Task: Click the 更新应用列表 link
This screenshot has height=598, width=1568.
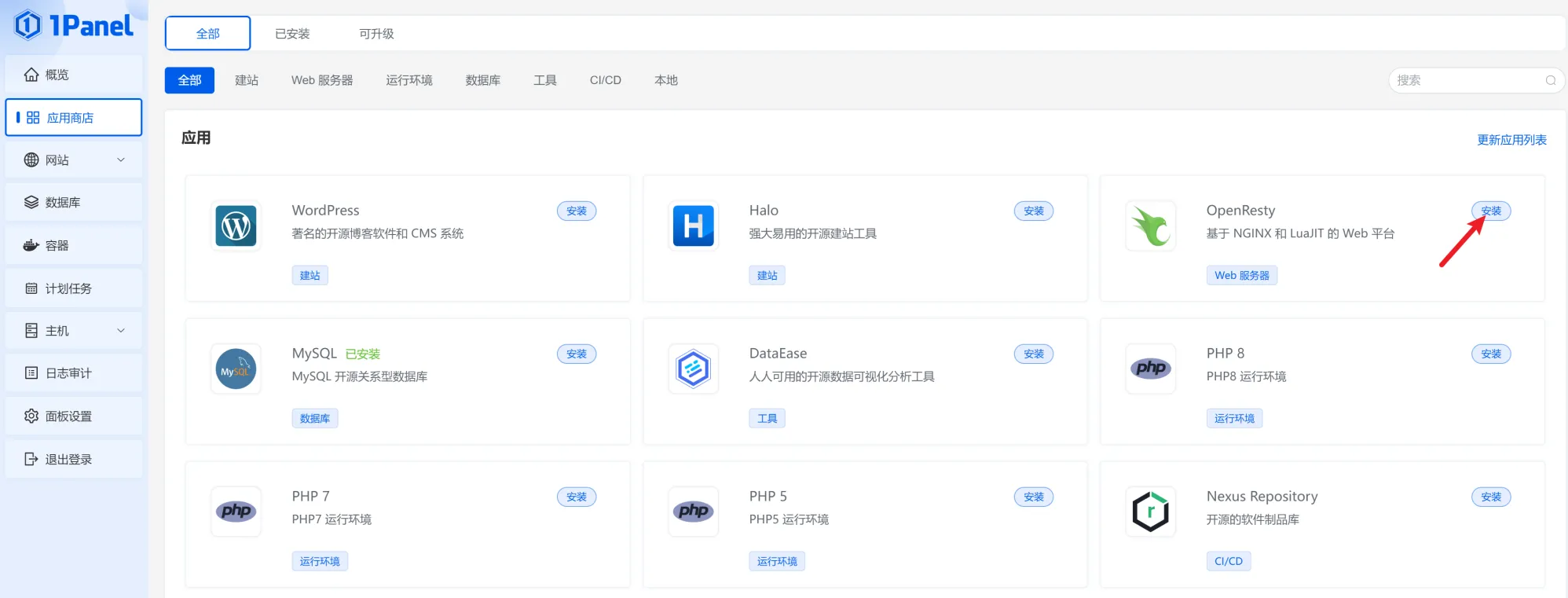Action: (x=1511, y=140)
